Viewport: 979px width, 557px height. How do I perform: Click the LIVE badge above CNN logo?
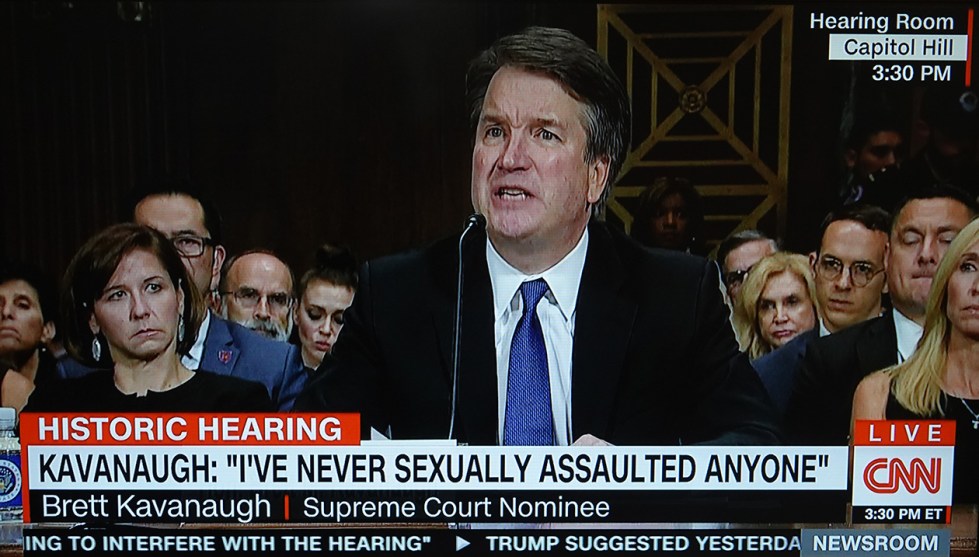(x=903, y=433)
